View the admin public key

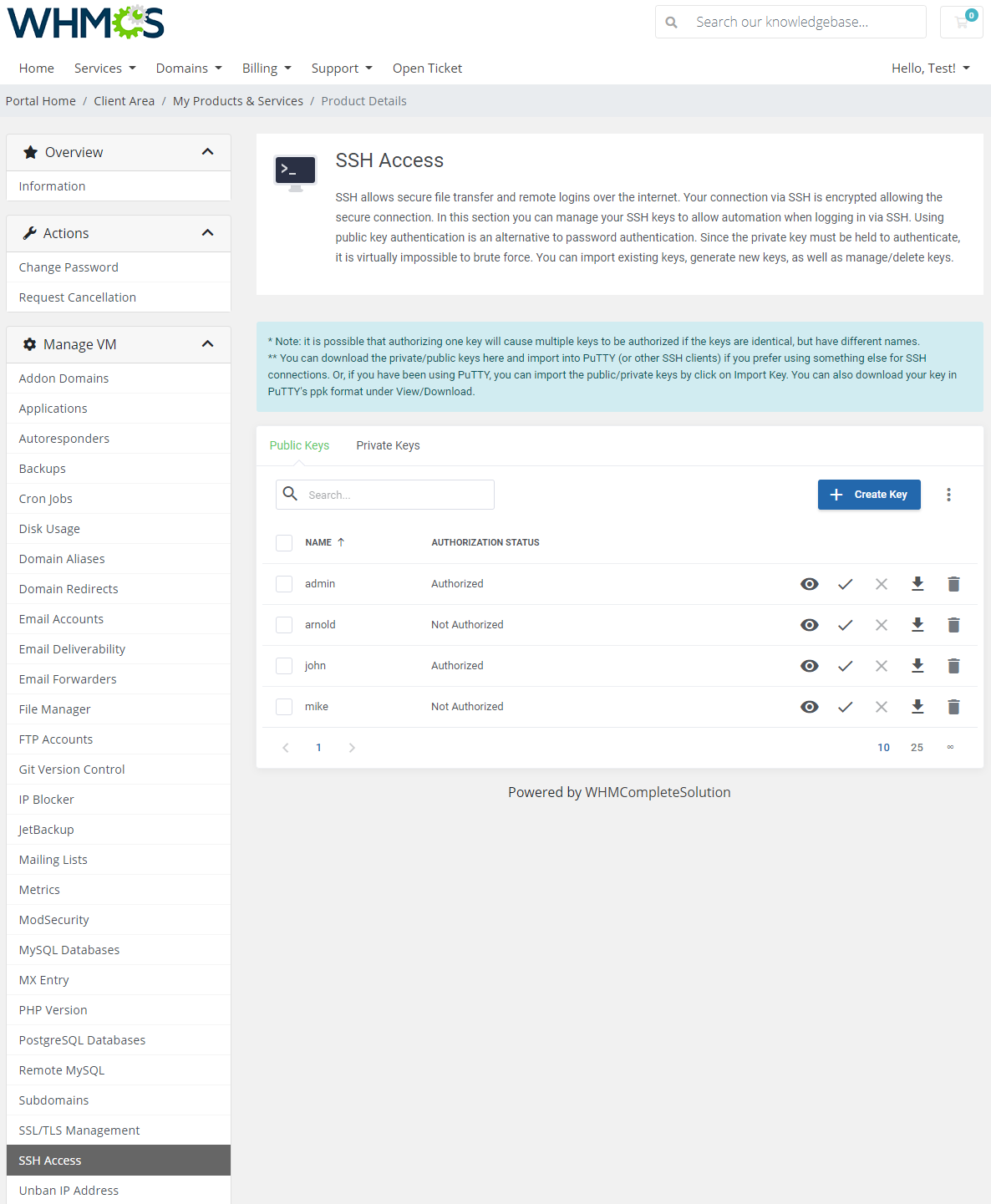pyautogui.click(x=809, y=584)
